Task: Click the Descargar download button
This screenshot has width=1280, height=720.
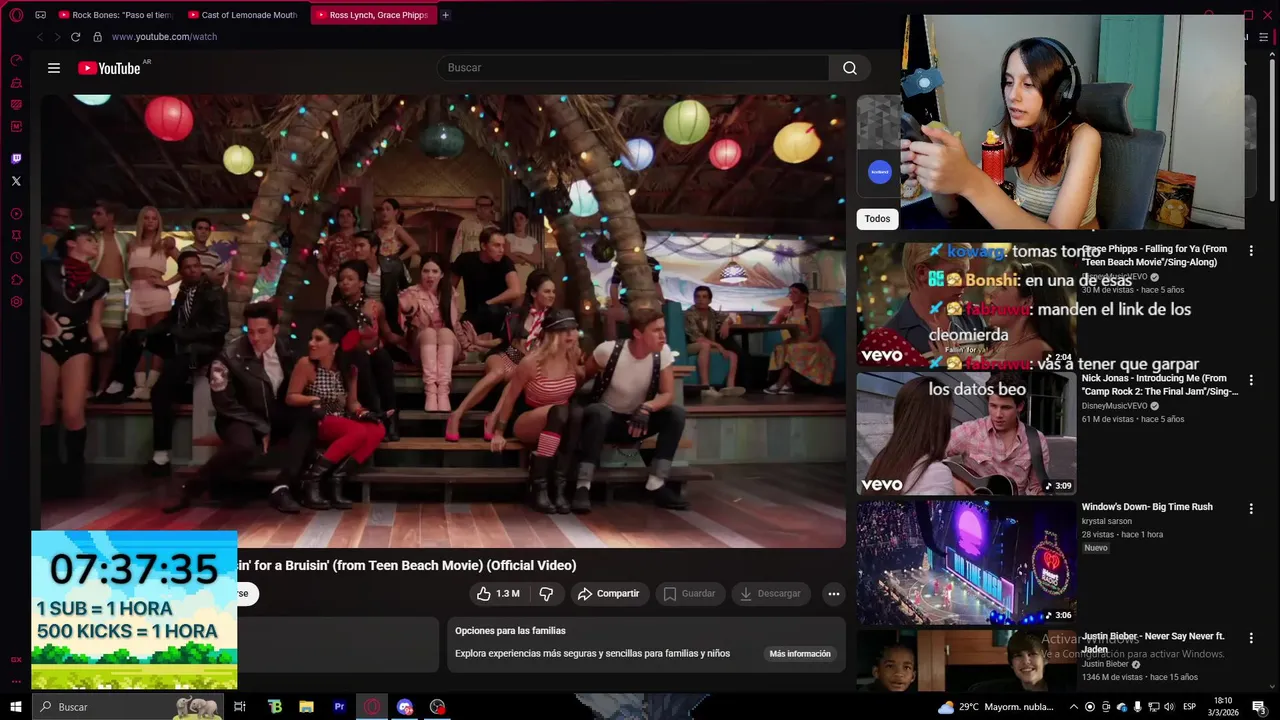Action: click(x=769, y=594)
